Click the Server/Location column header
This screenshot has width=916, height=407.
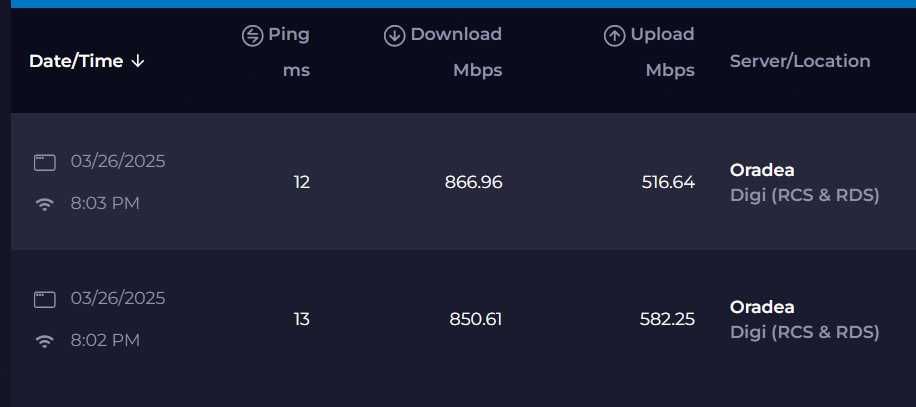point(800,61)
